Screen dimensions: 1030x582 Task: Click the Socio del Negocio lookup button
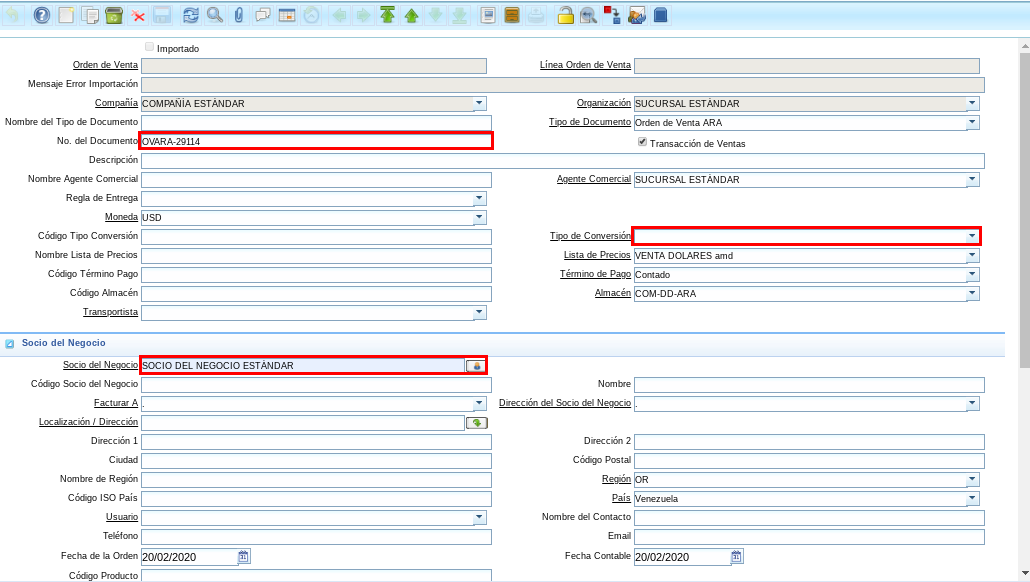coord(476,366)
